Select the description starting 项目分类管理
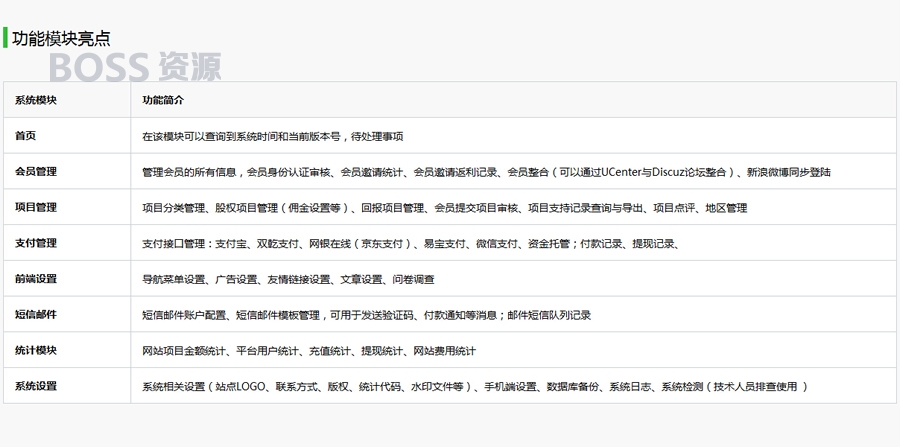 (445, 208)
